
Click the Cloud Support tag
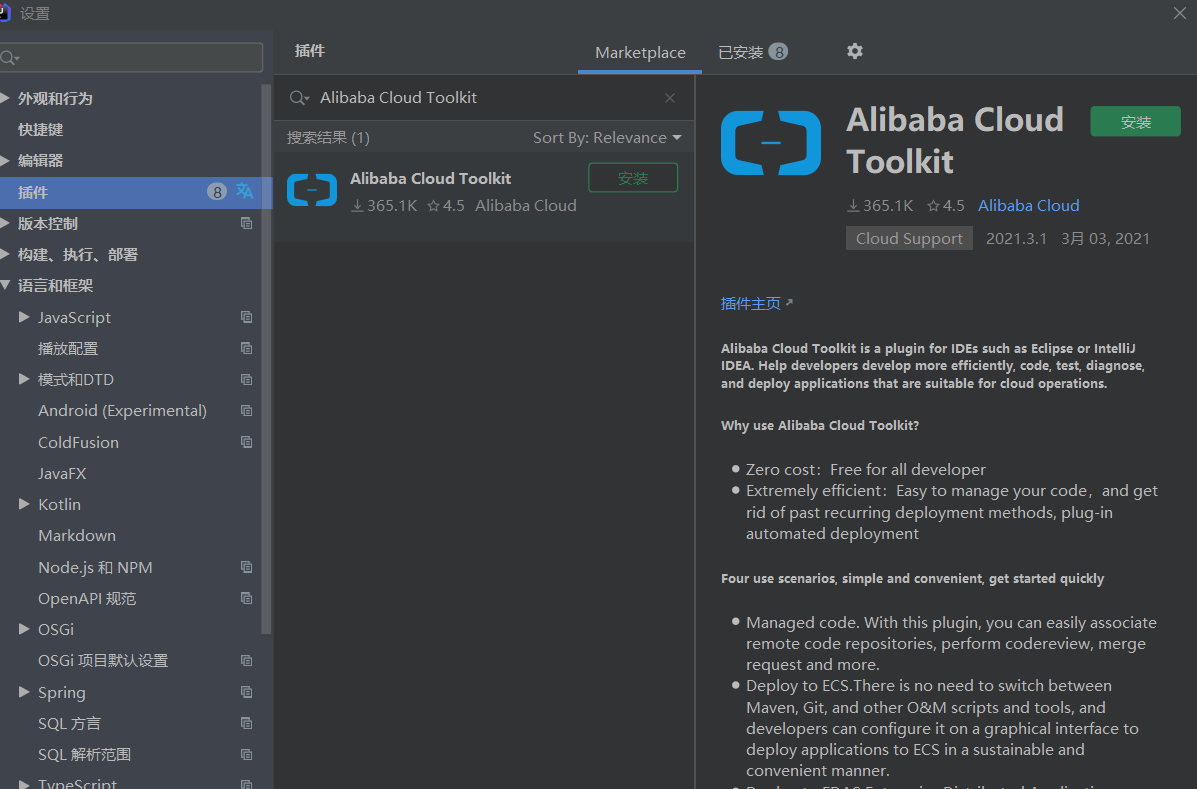[x=909, y=238]
